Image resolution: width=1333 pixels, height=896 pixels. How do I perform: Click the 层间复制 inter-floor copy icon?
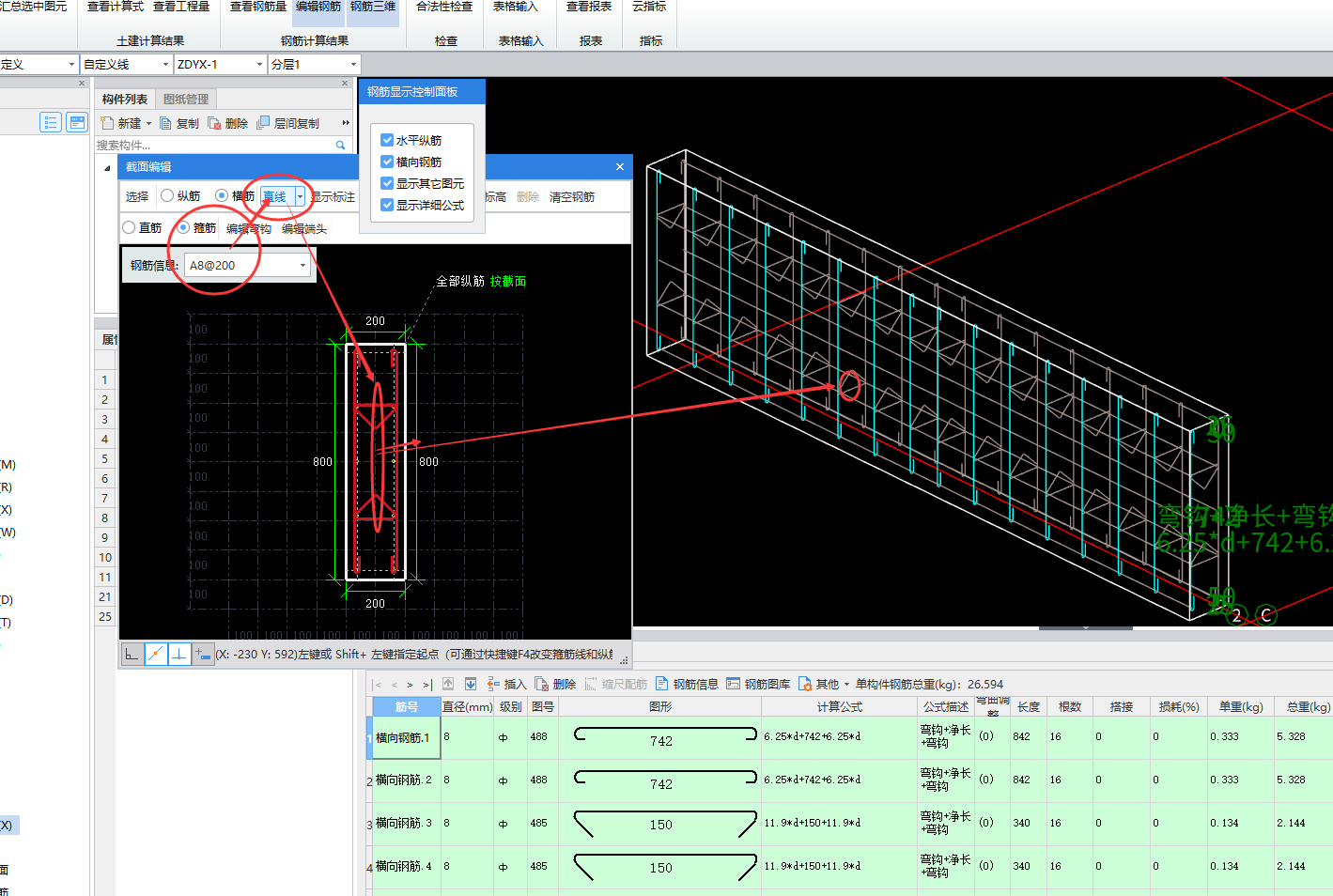[x=263, y=123]
